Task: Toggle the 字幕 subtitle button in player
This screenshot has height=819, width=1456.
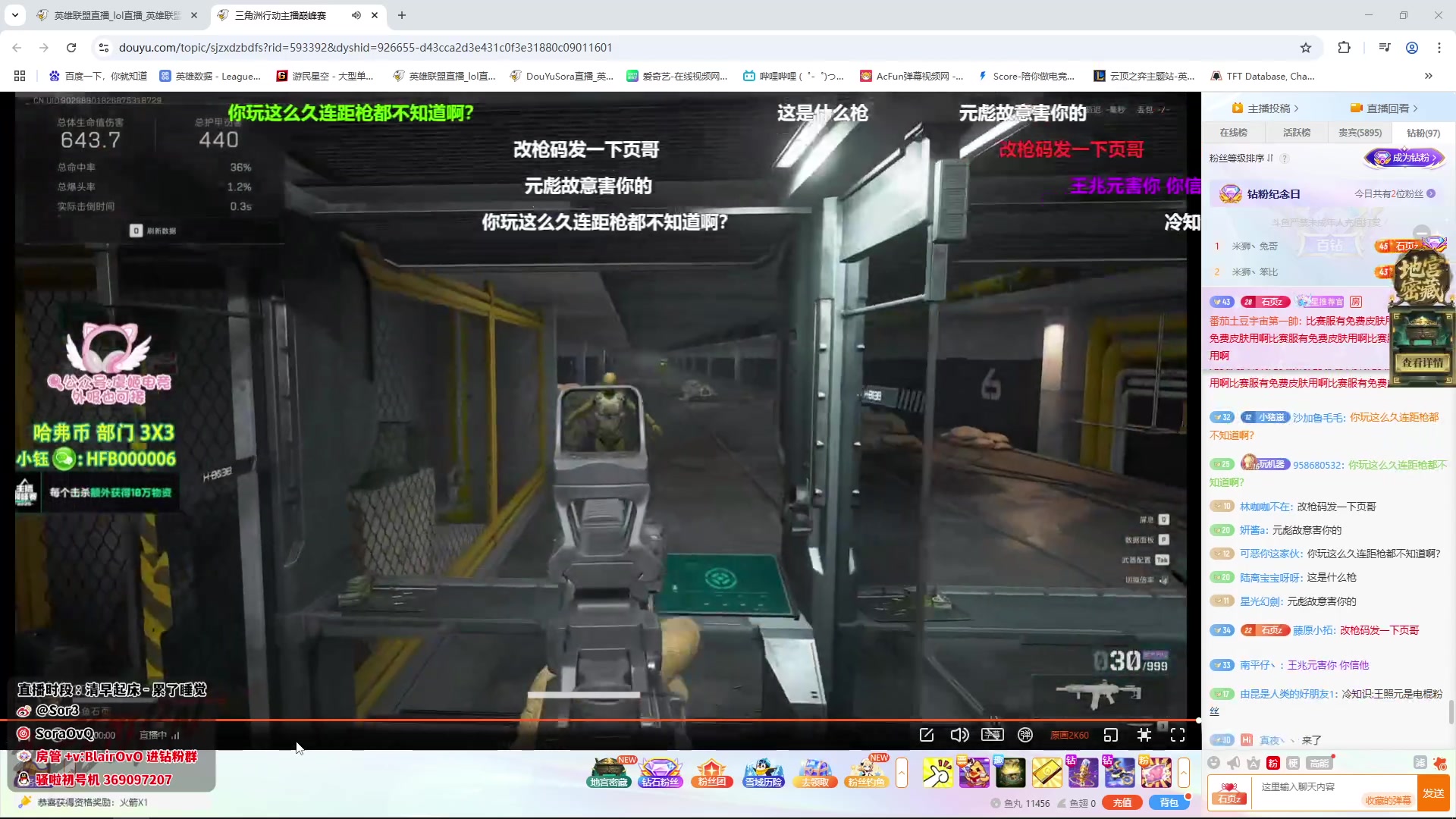Action: (x=992, y=735)
